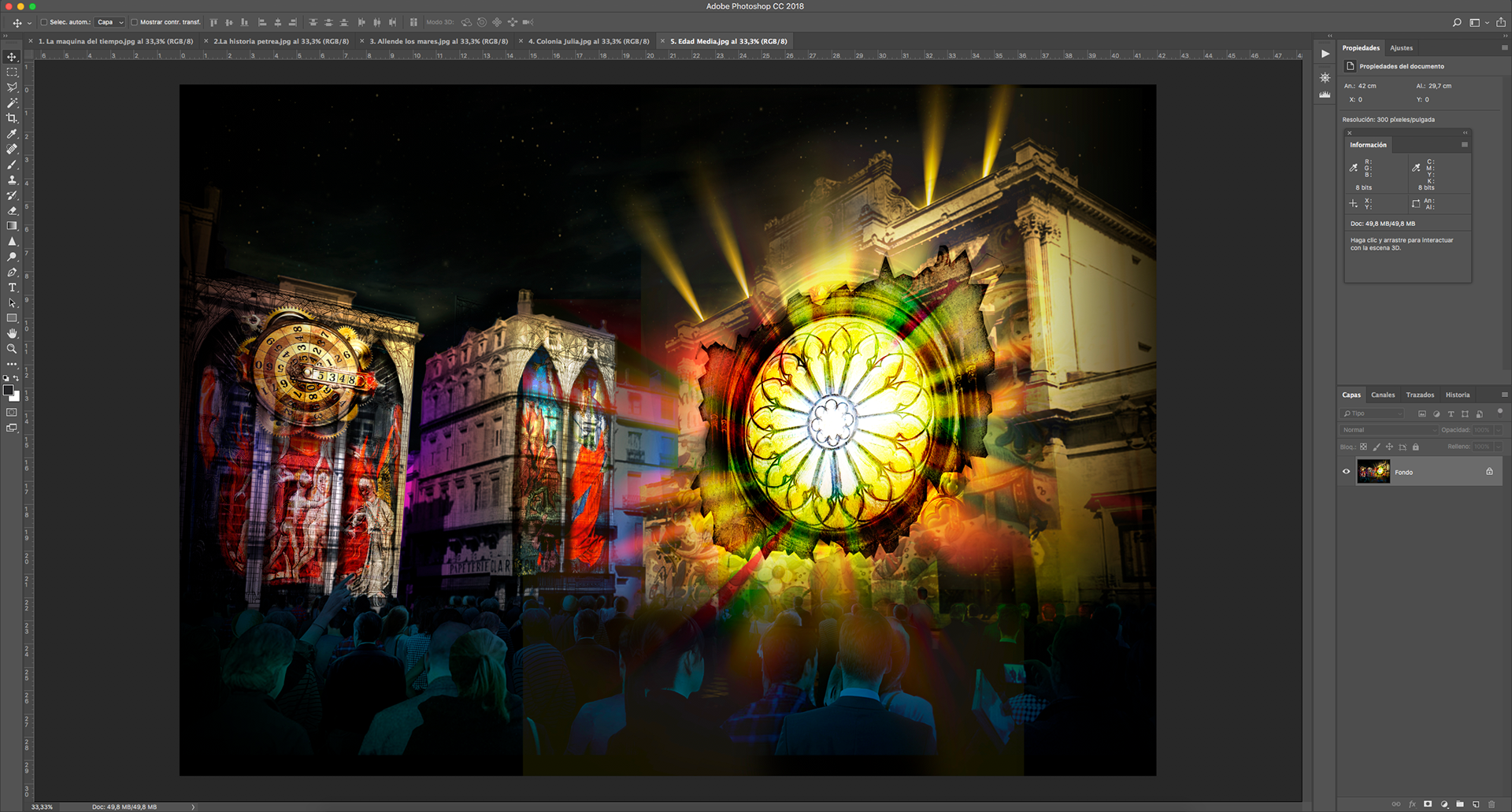Click the foreground color swatch
Screen dimensions: 1512x812
pos(8,390)
